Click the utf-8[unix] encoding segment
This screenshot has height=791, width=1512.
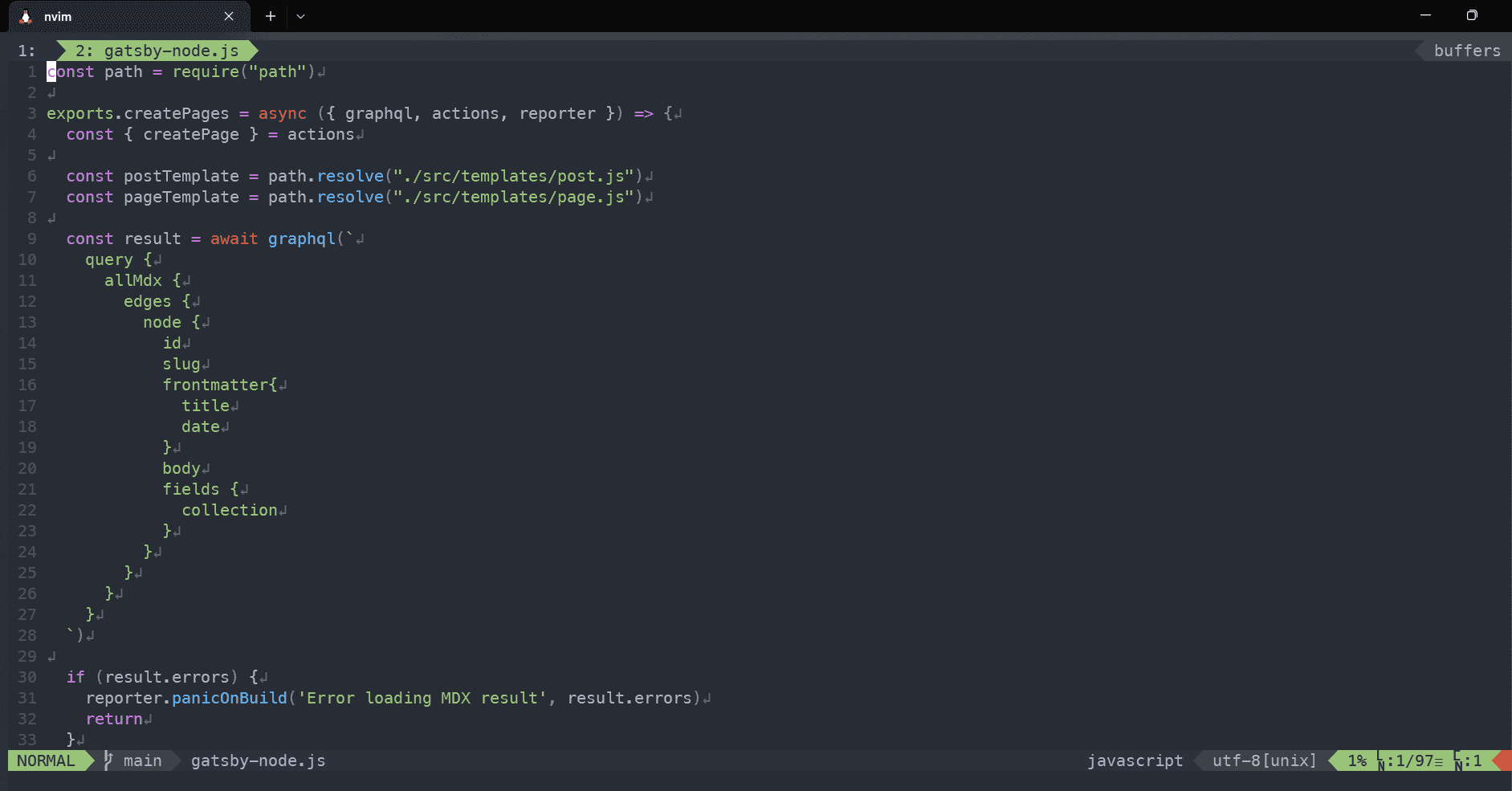pyautogui.click(x=1264, y=760)
